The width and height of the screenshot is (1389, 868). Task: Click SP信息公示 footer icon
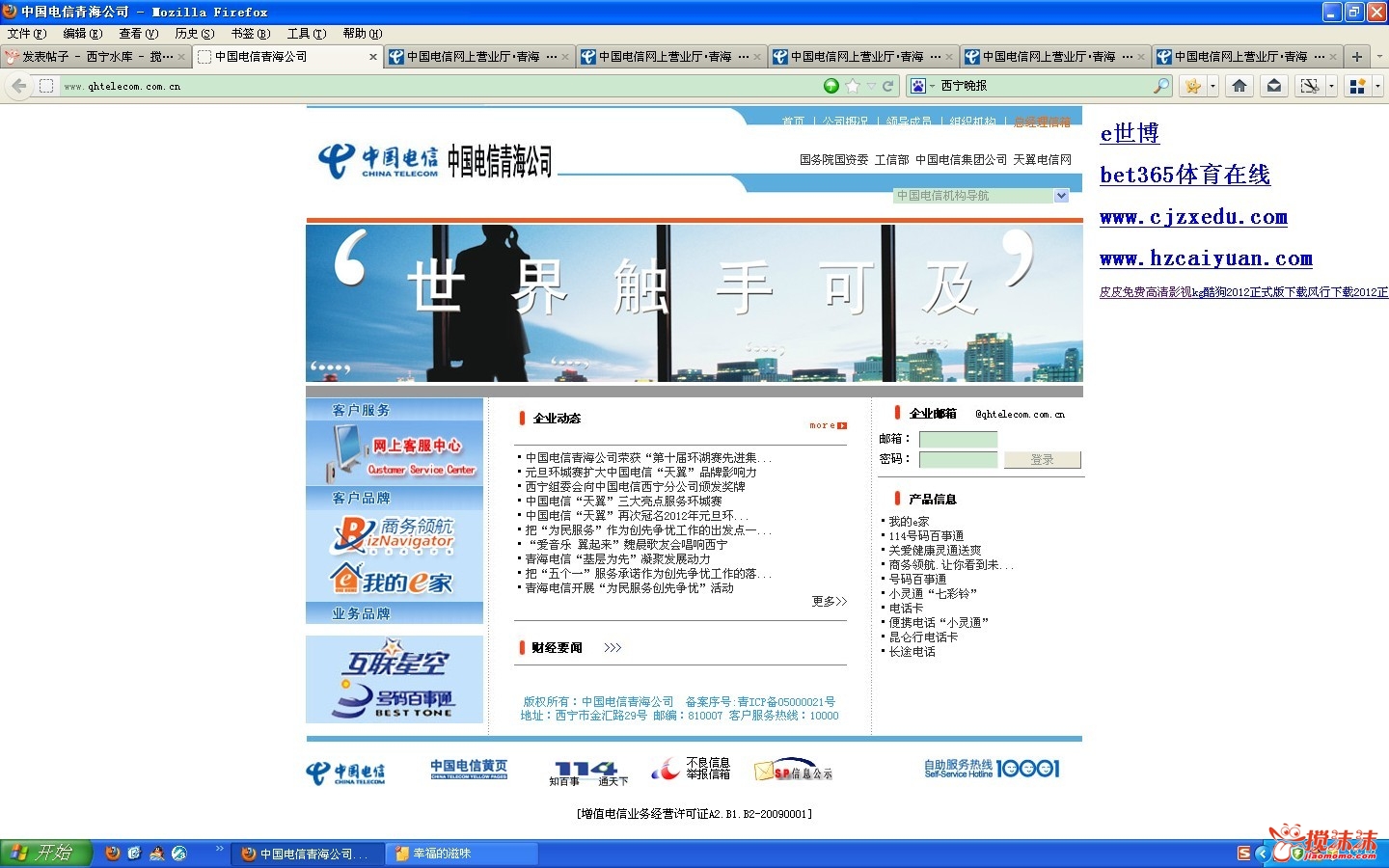793,770
